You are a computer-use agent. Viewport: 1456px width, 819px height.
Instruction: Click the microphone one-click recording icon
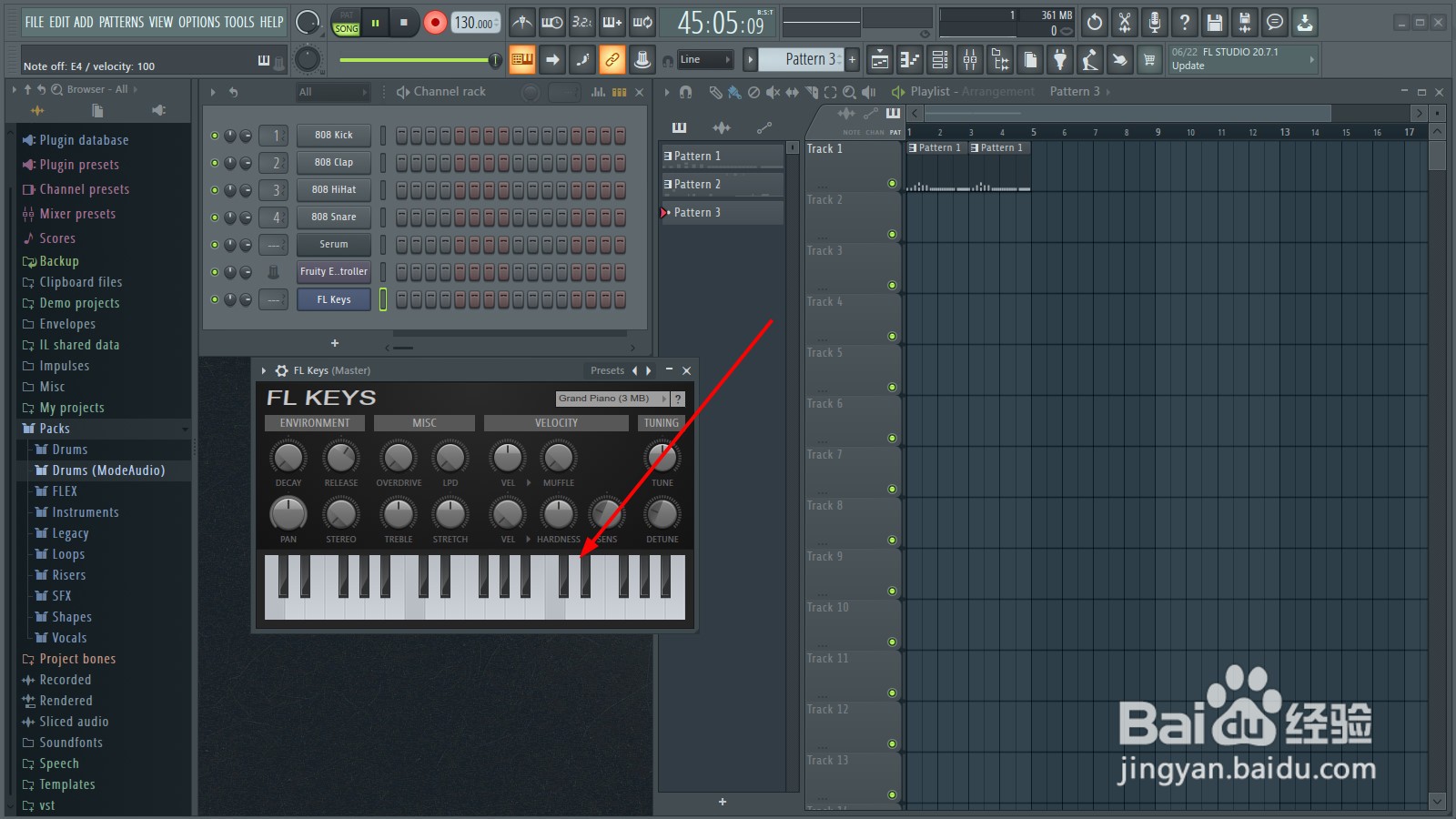pos(1154,23)
